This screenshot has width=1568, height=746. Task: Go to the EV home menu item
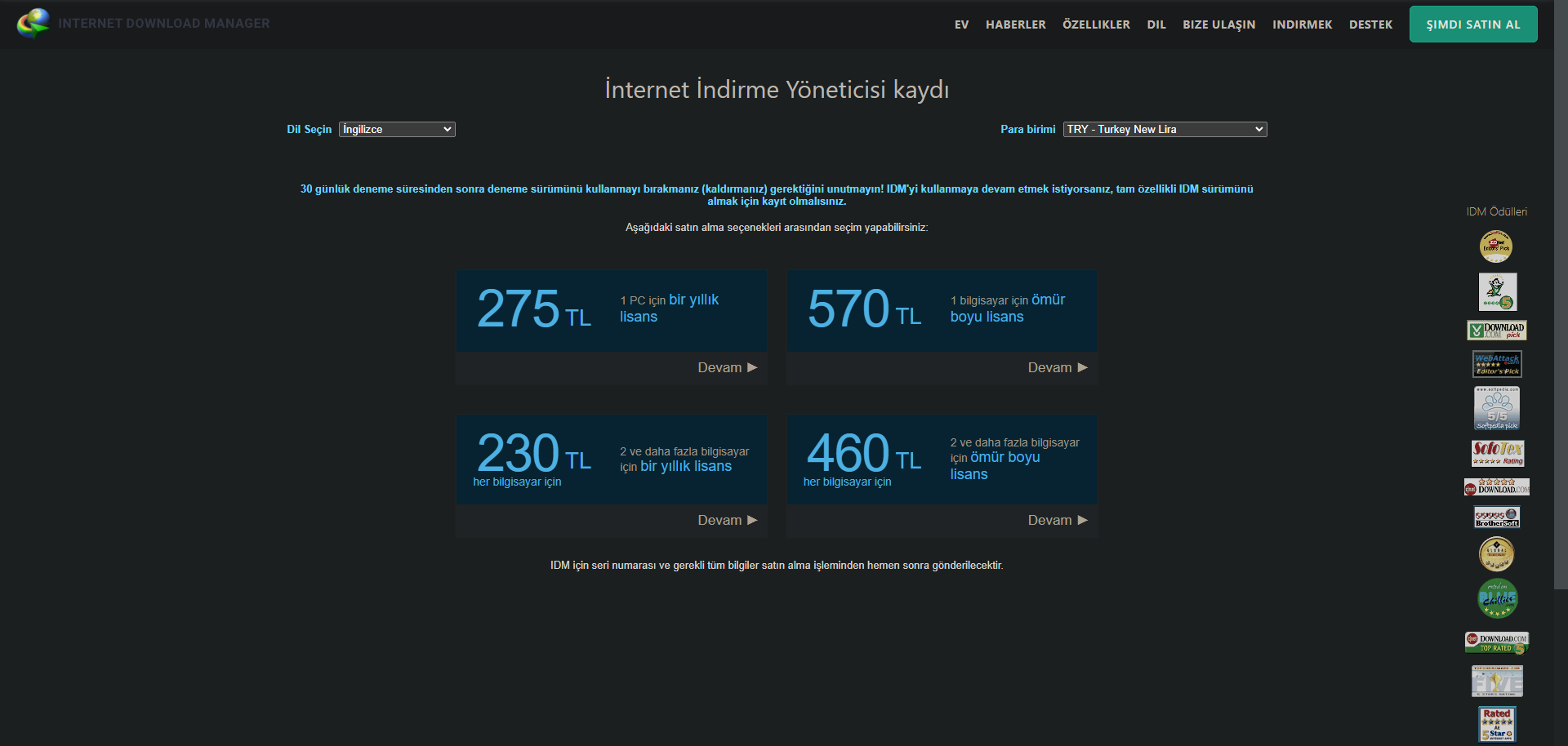pyautogui.click(x=961, y=24)
